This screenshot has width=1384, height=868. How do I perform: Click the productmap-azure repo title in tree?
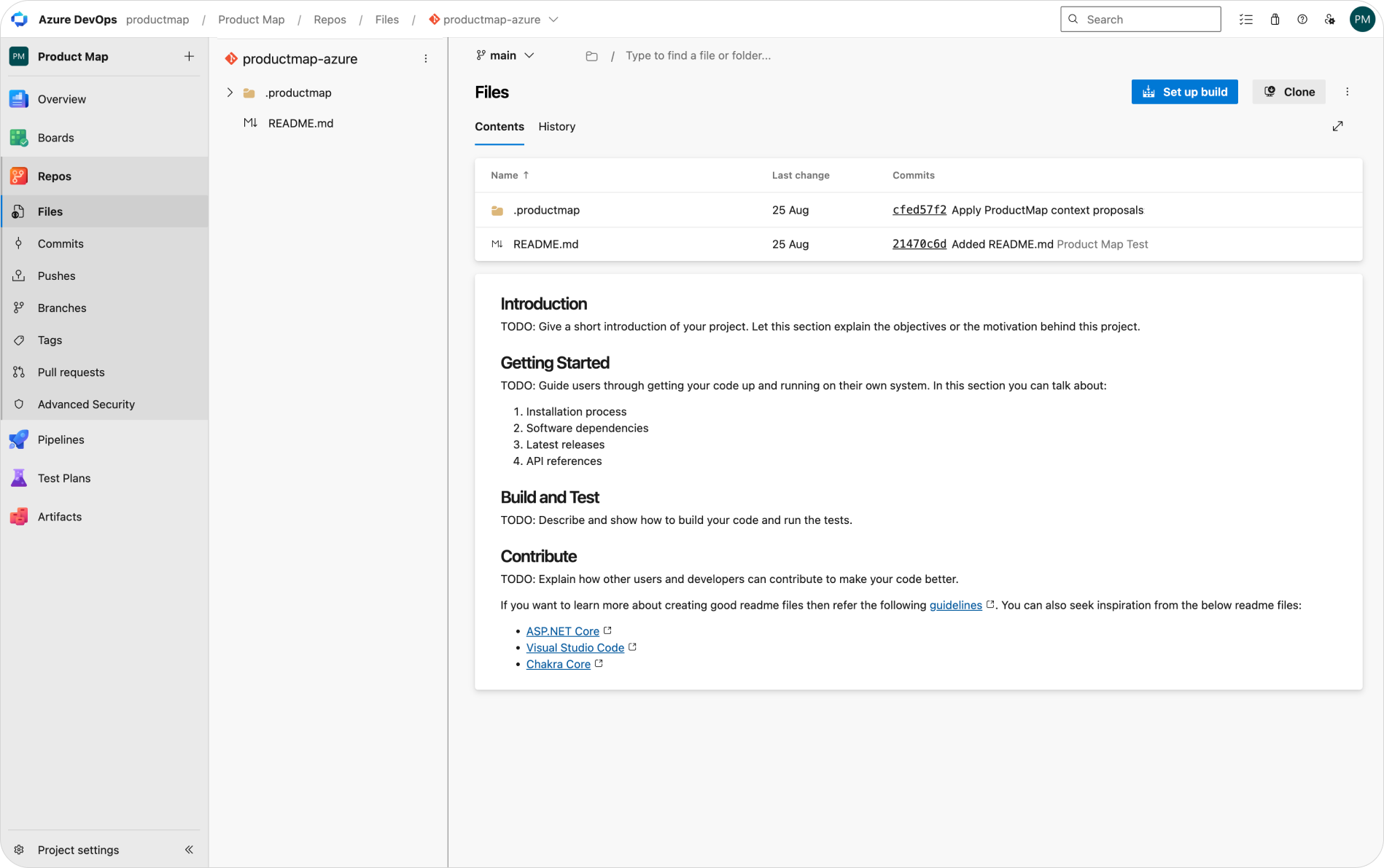click(300, 59)
